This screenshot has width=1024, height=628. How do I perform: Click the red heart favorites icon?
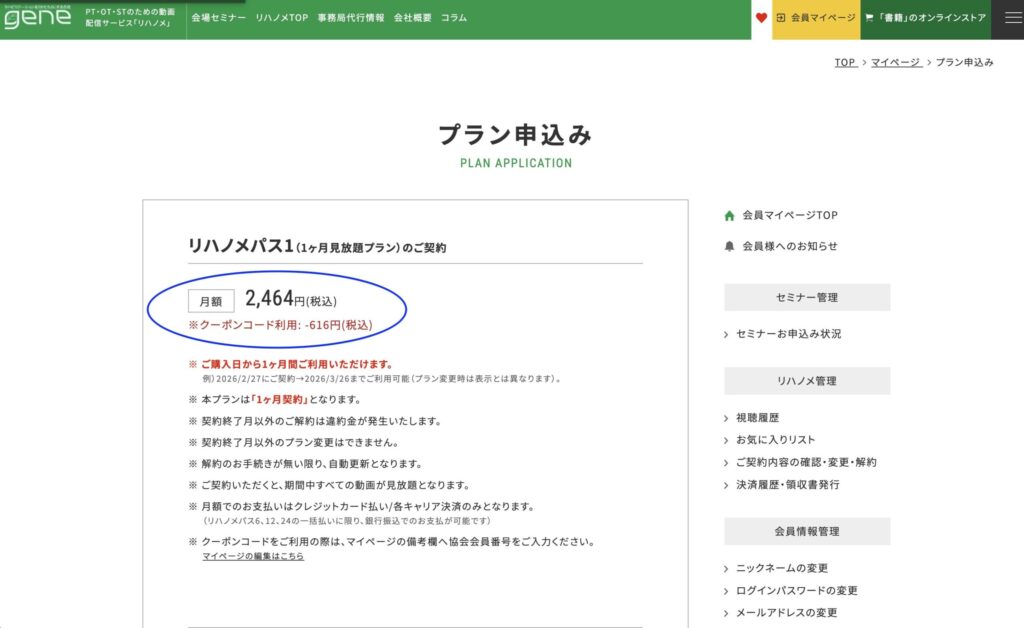[761, 18]
